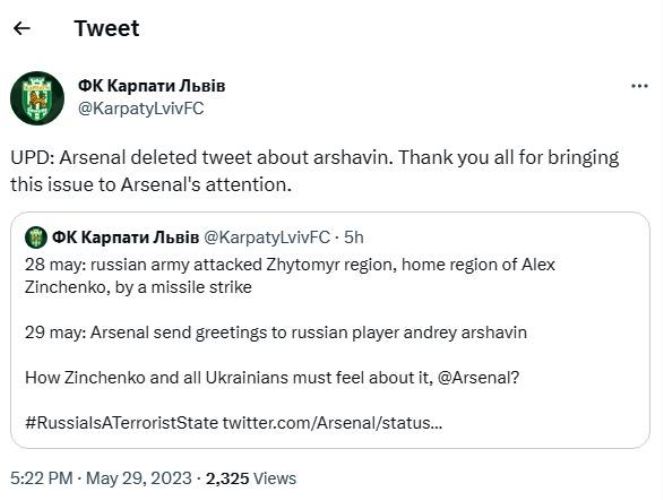
Task: Click the Tweet page heading
Action: pos(107,28)
